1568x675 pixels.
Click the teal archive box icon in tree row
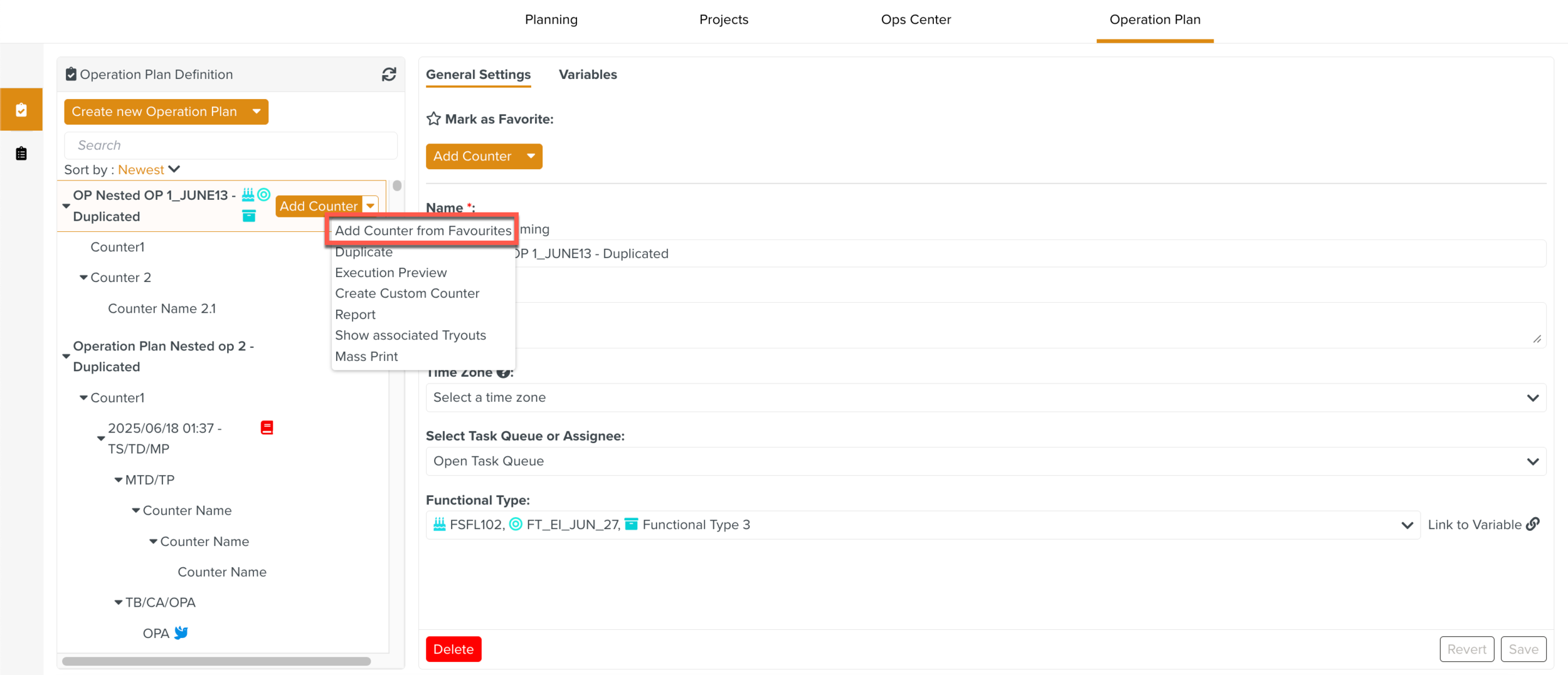(x=249, y=216)
